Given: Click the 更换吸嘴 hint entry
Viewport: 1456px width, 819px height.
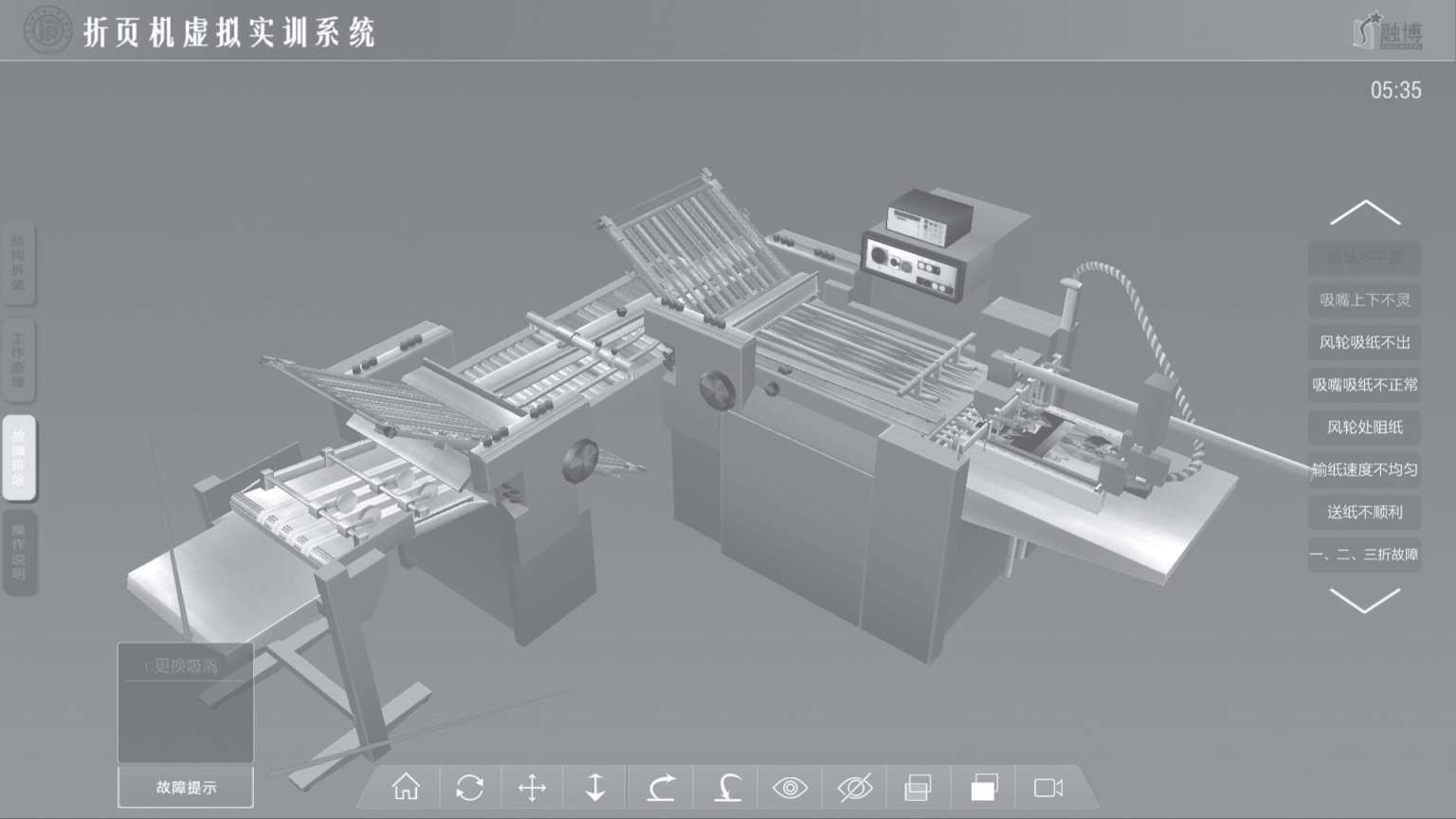Looking at the screenshot, I should [186, 666].
